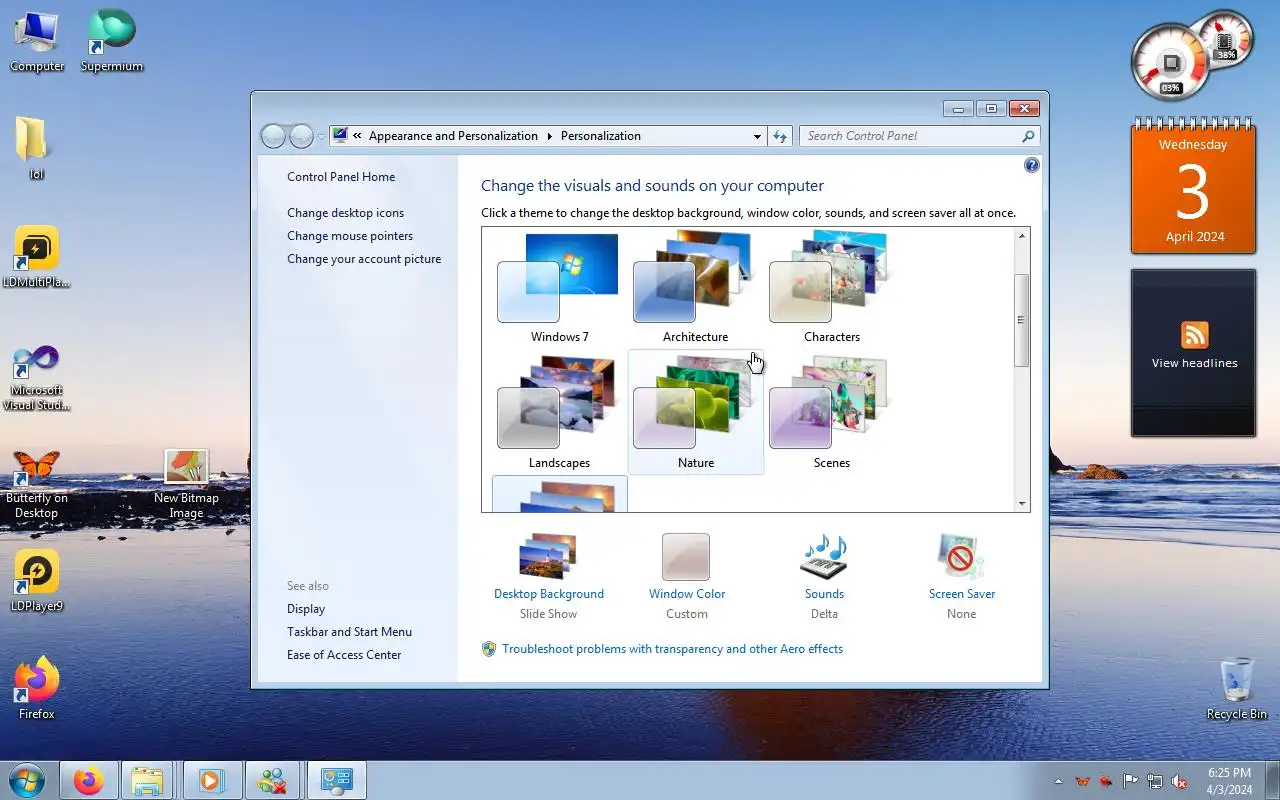This screenshot has width=1280, height=800.
Task: Select the LDPlayer9 desktop shortcut
Action: (x=37, y=581)
